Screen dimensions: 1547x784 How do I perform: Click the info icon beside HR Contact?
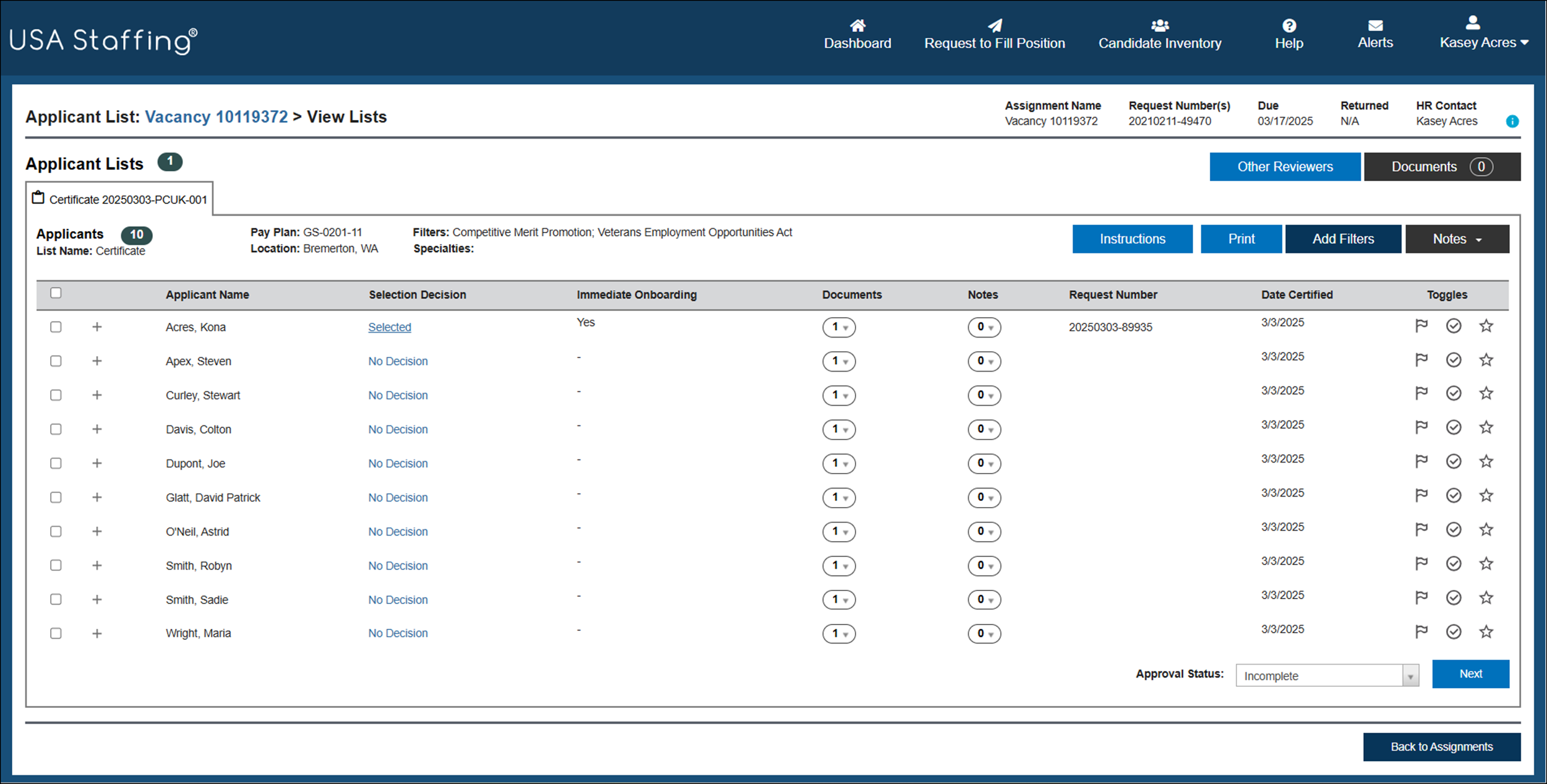[x=1513, y=121]
